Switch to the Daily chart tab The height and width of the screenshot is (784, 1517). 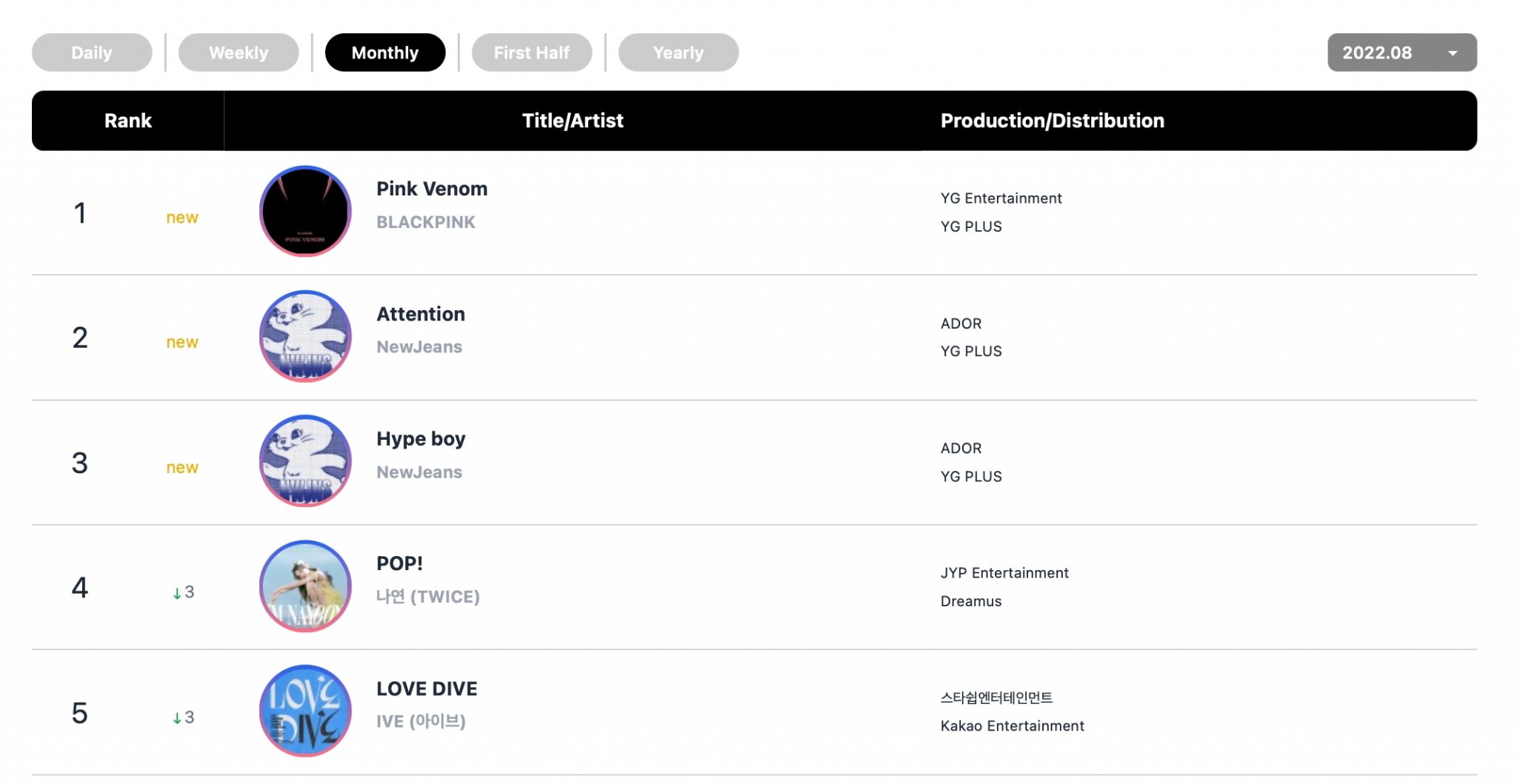click(x=92, y=53)
